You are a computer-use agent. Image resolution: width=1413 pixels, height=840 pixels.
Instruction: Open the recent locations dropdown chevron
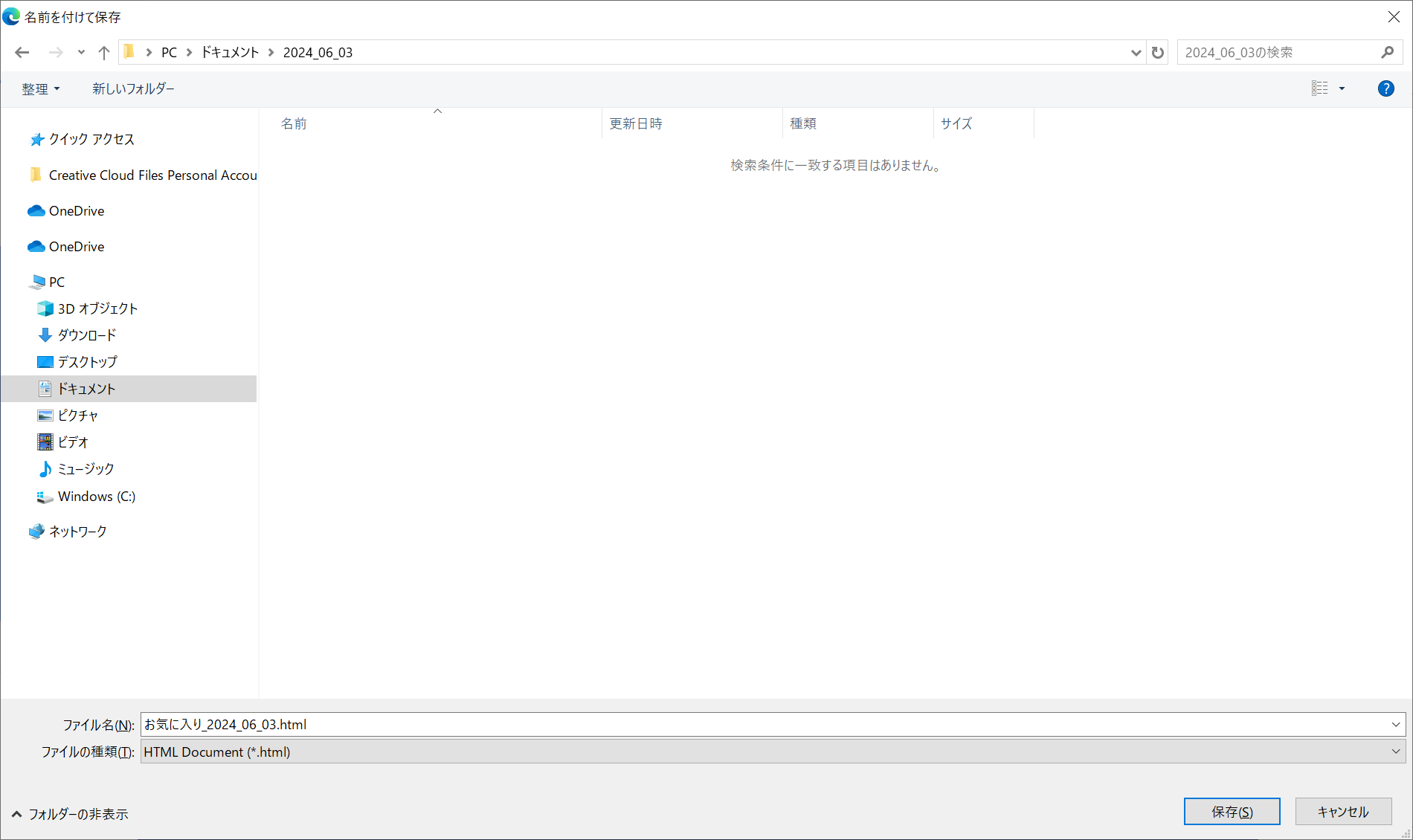(x=81, y=52)
